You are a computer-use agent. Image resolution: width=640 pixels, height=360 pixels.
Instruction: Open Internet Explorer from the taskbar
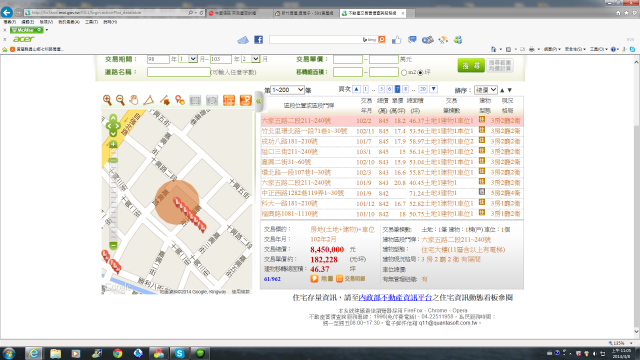pos(34,353)
